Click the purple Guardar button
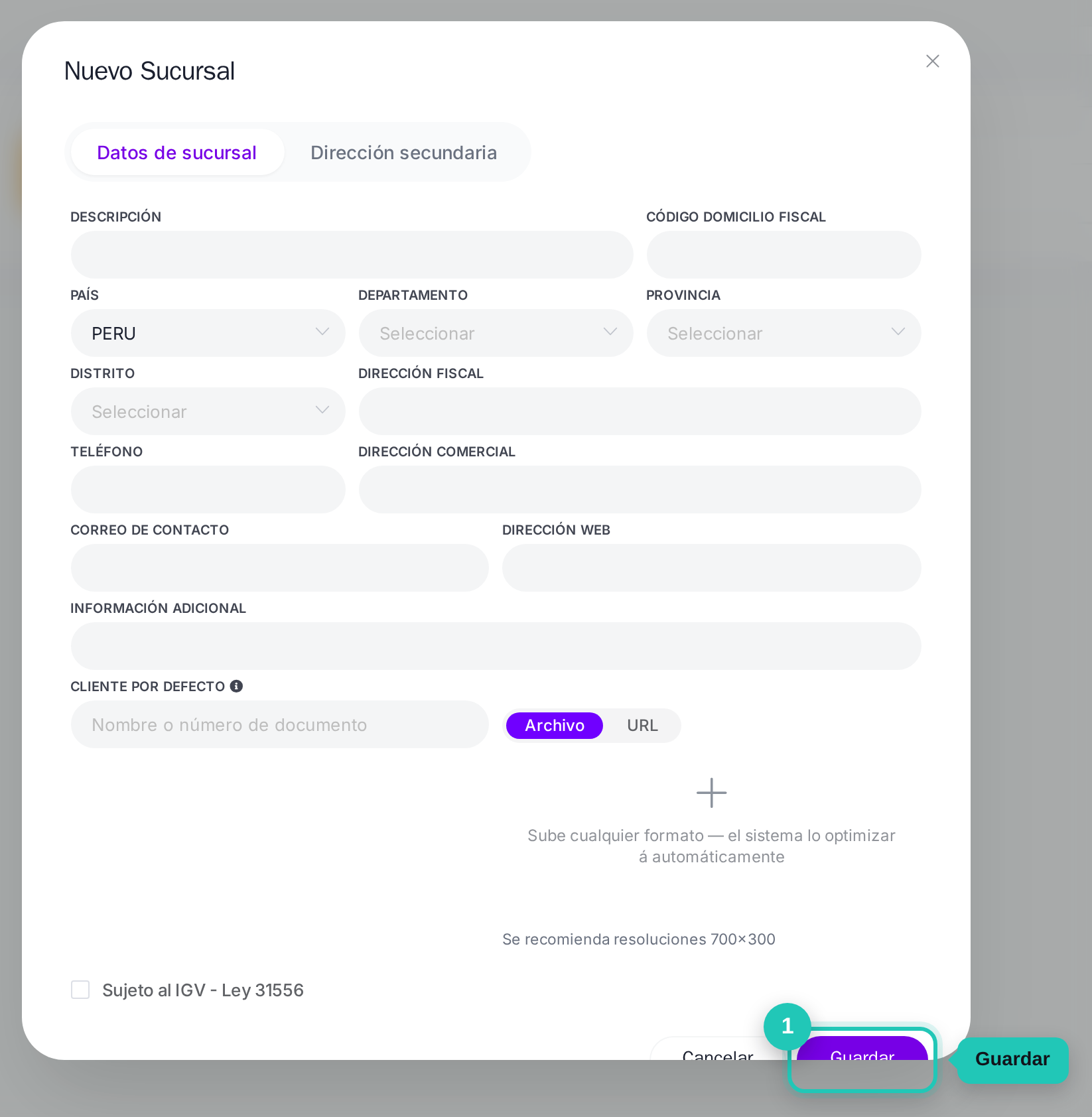Screen dimensions: 1092x1117 (x=862, y=1049)
